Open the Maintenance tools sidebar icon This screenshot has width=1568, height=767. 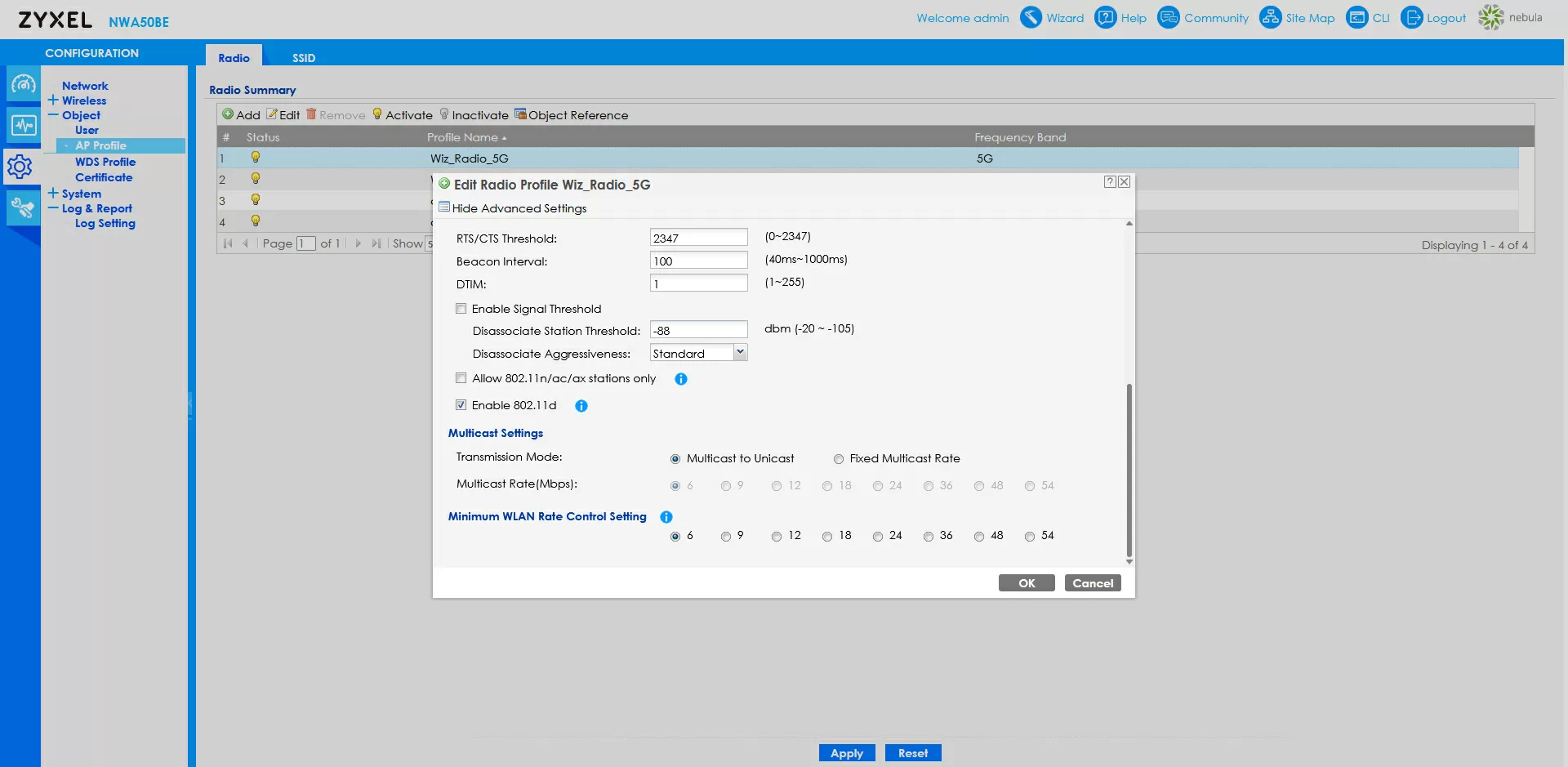(x=23, y=208)
